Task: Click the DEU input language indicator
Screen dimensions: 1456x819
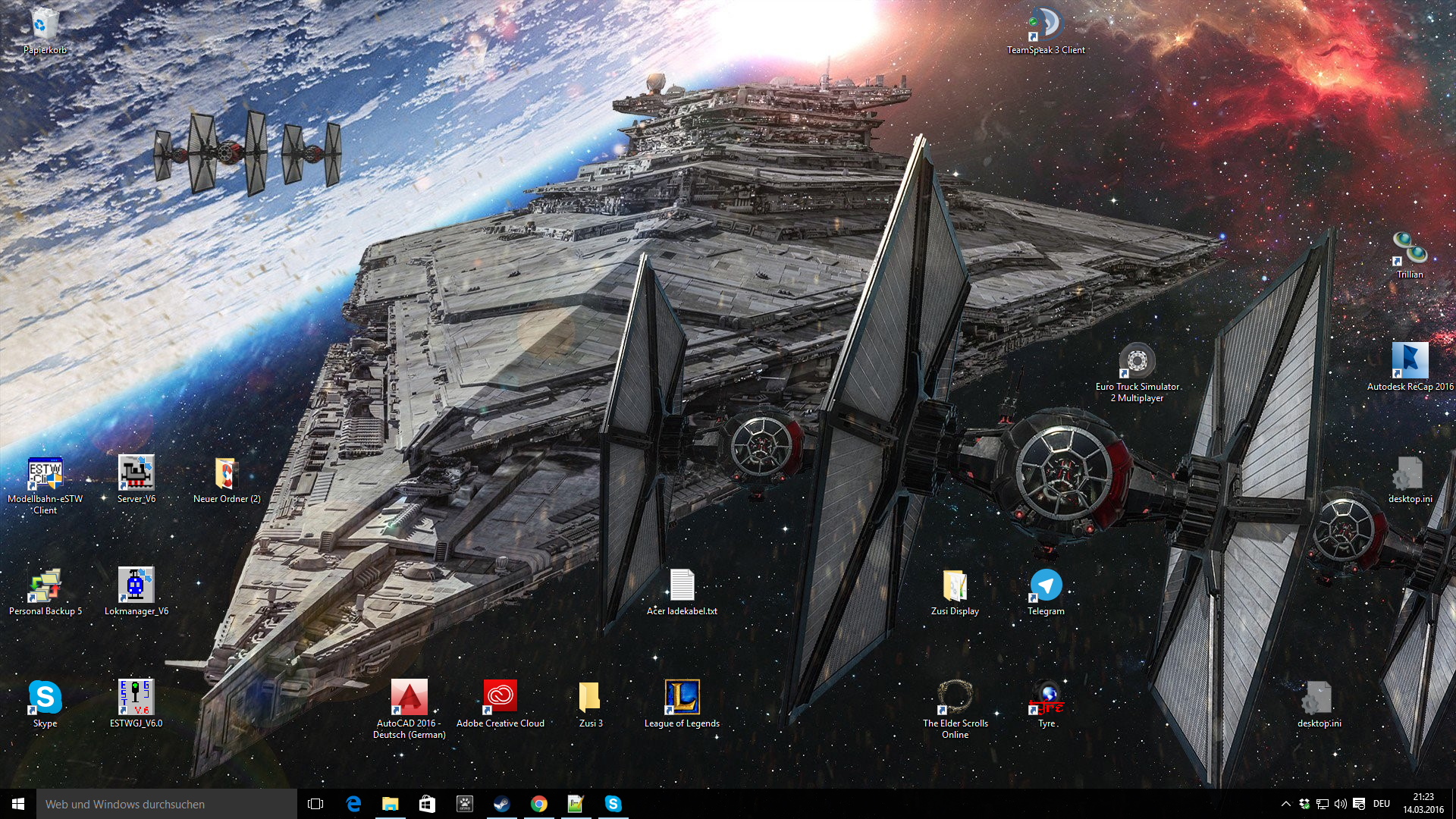Action: (1382, 804)
